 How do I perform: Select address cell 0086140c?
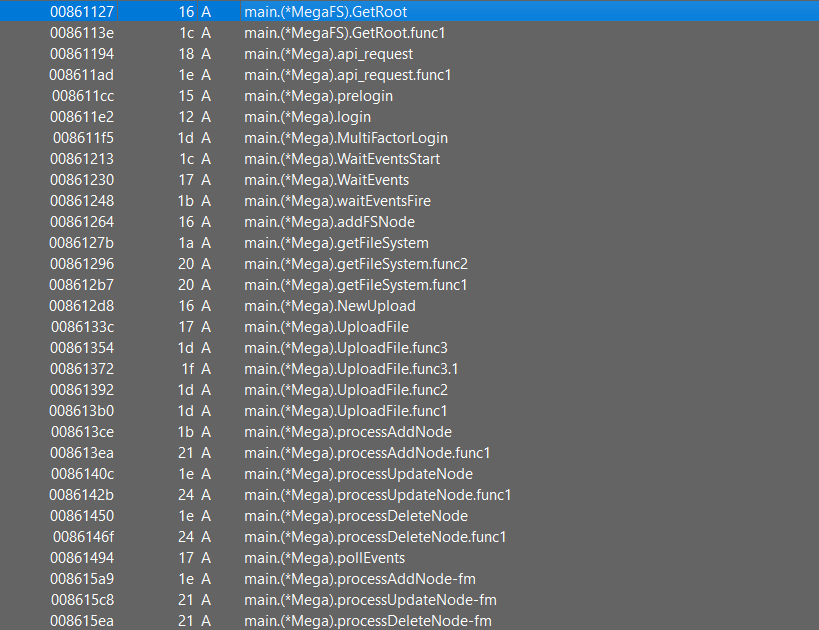click(x=83, y=474)
